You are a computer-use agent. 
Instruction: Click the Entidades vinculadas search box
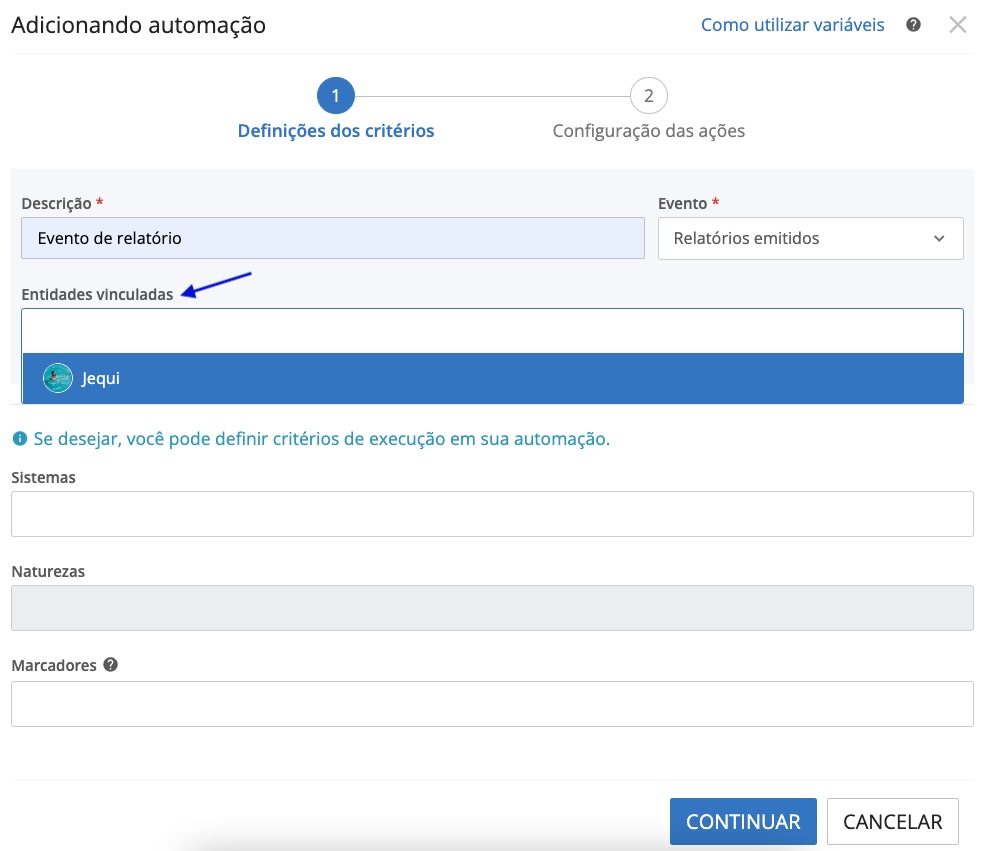click(492, 330)
